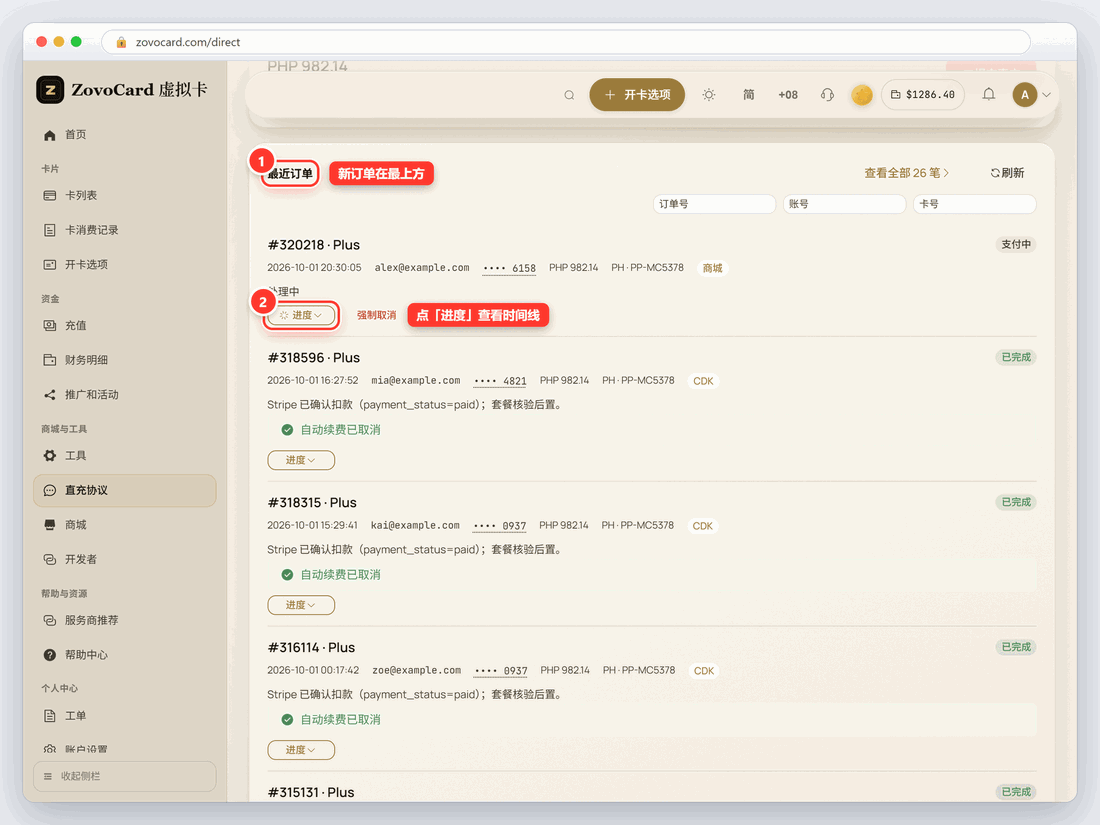Click the browser address bar zovocard.com/direct
Image resolution: width=1100 pixels, height=825 pixels.
(565, 42)
